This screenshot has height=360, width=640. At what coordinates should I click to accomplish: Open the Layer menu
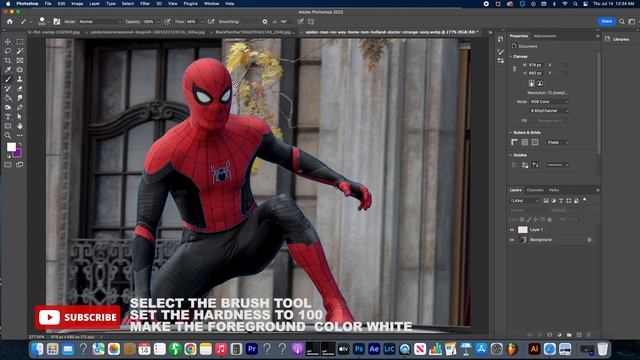[x=94, y=4]
